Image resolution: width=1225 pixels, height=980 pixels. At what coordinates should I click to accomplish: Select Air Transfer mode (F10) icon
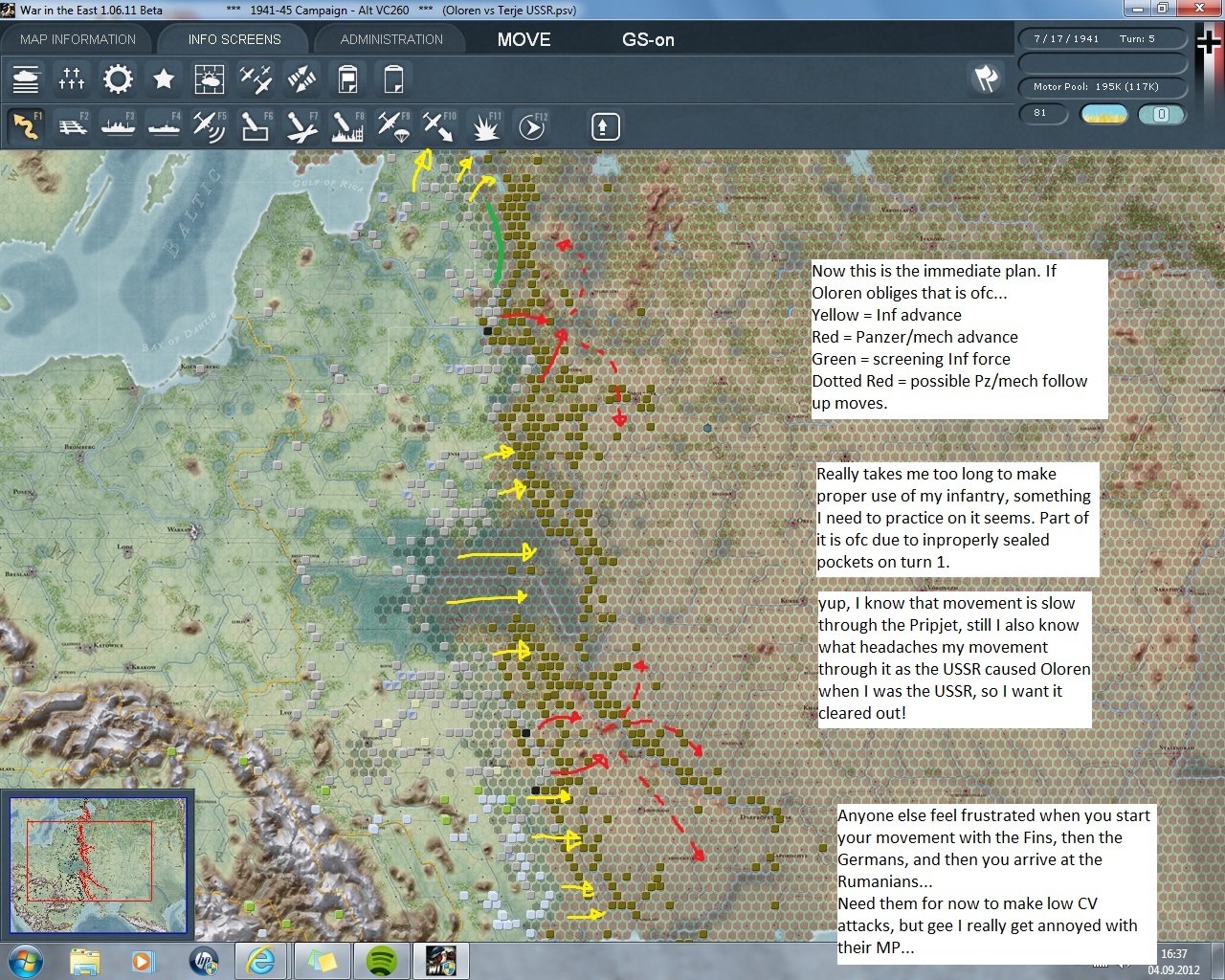pyautogui.click(x=439, y=126)
